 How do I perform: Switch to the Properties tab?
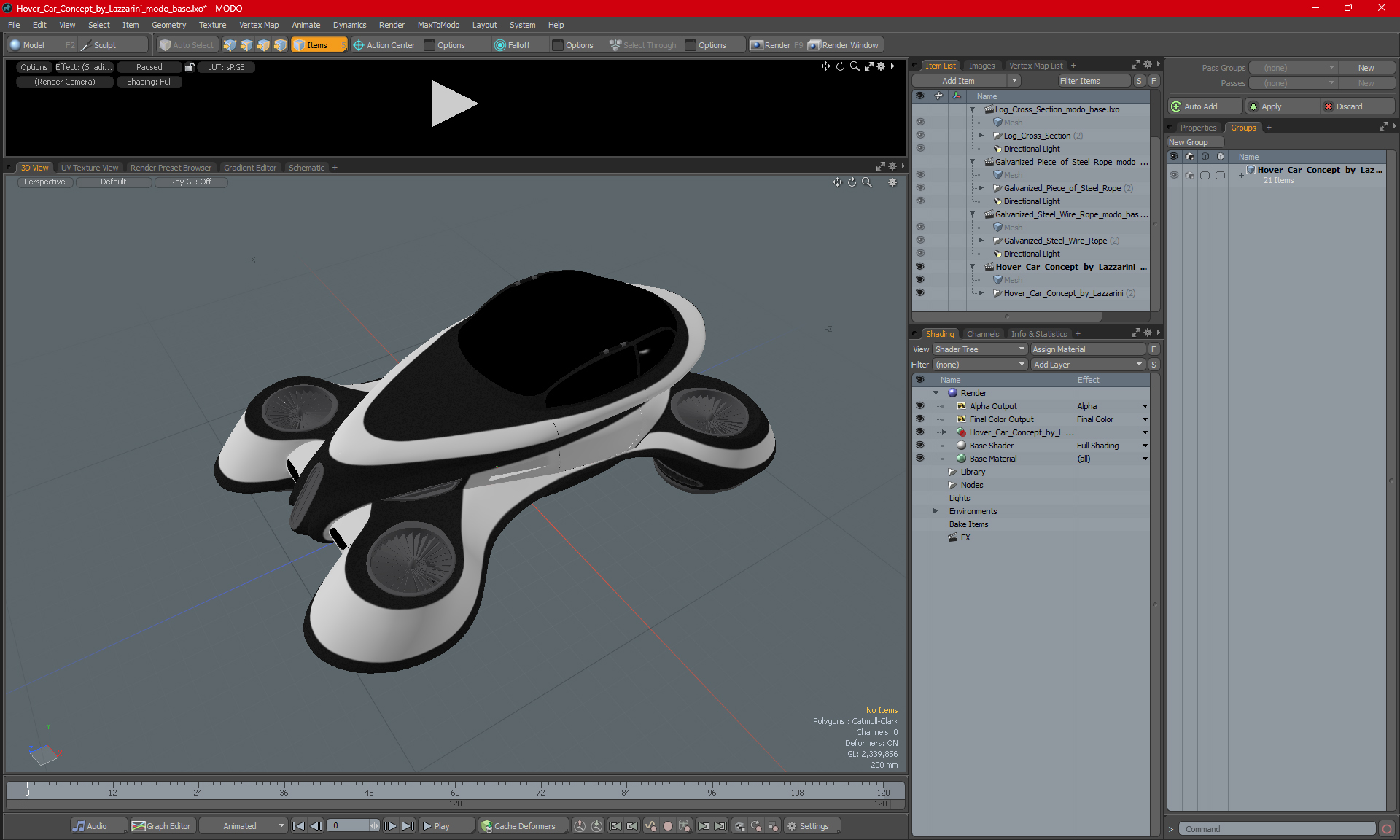point(1198,128)
